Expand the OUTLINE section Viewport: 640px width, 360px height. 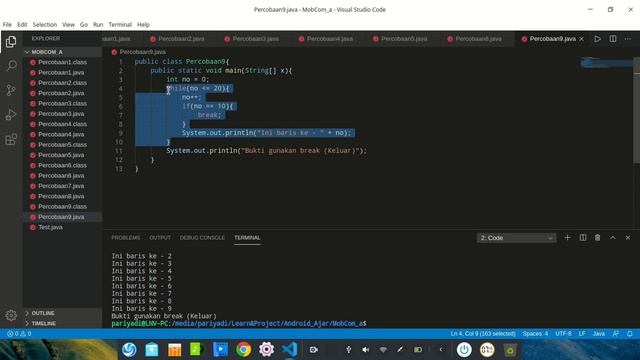point(62,313)
